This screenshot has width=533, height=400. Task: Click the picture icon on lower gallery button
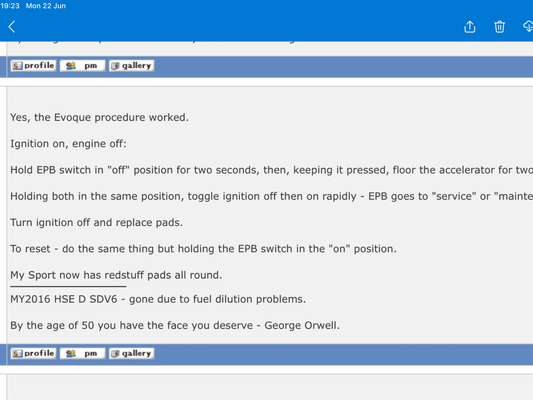coord(115,353)
